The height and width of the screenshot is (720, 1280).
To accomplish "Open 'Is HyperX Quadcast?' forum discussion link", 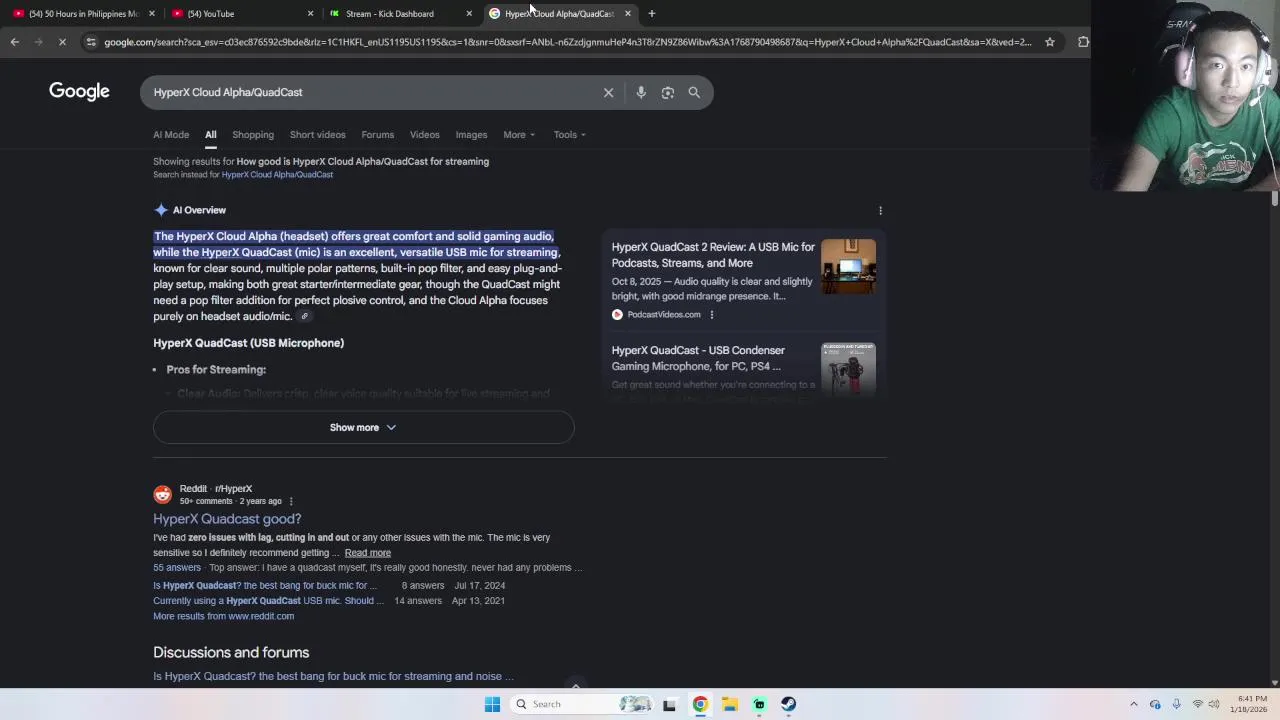I will click(x=333, y=676).
